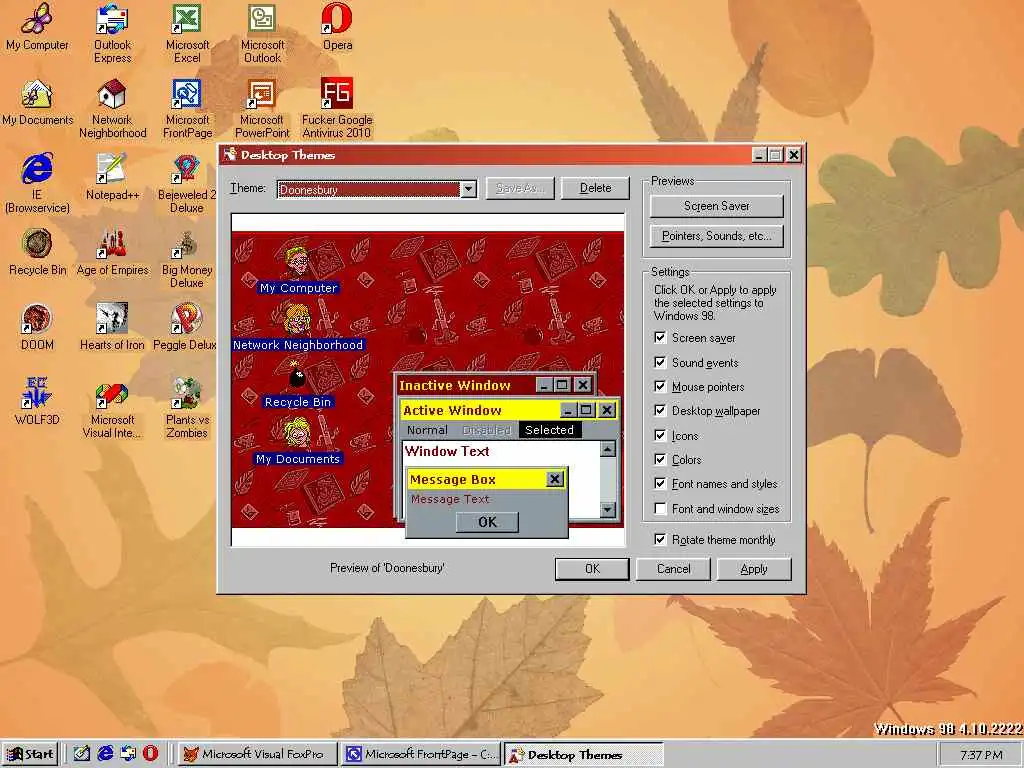Open Bejeweled 2 Deluxe shortcut
The width and height of the screenshot is (1024, 768).
pos(187,184)
